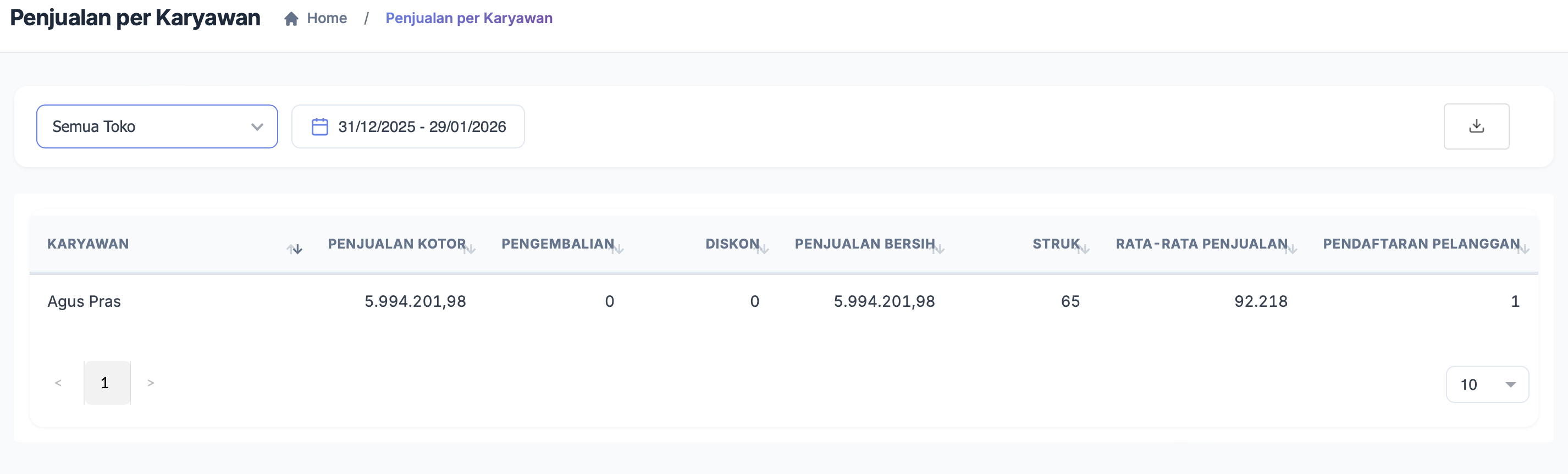
Task: Sort by Diskon arrow icon
Action: 763,249
